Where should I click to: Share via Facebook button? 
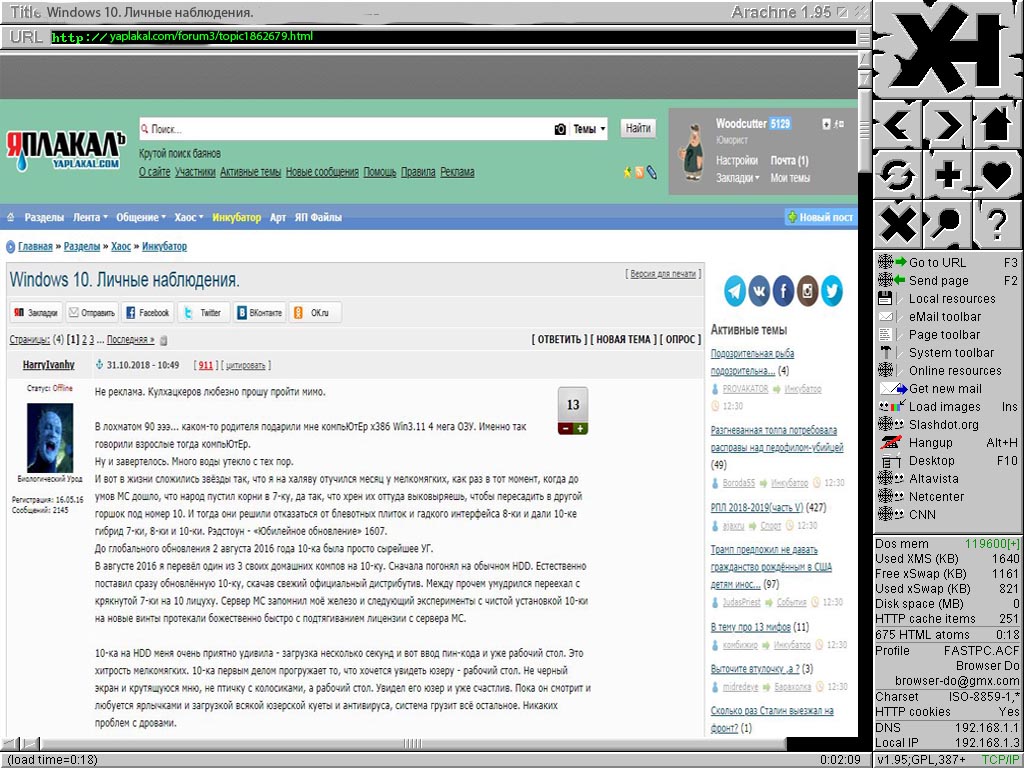click(148, 313)
